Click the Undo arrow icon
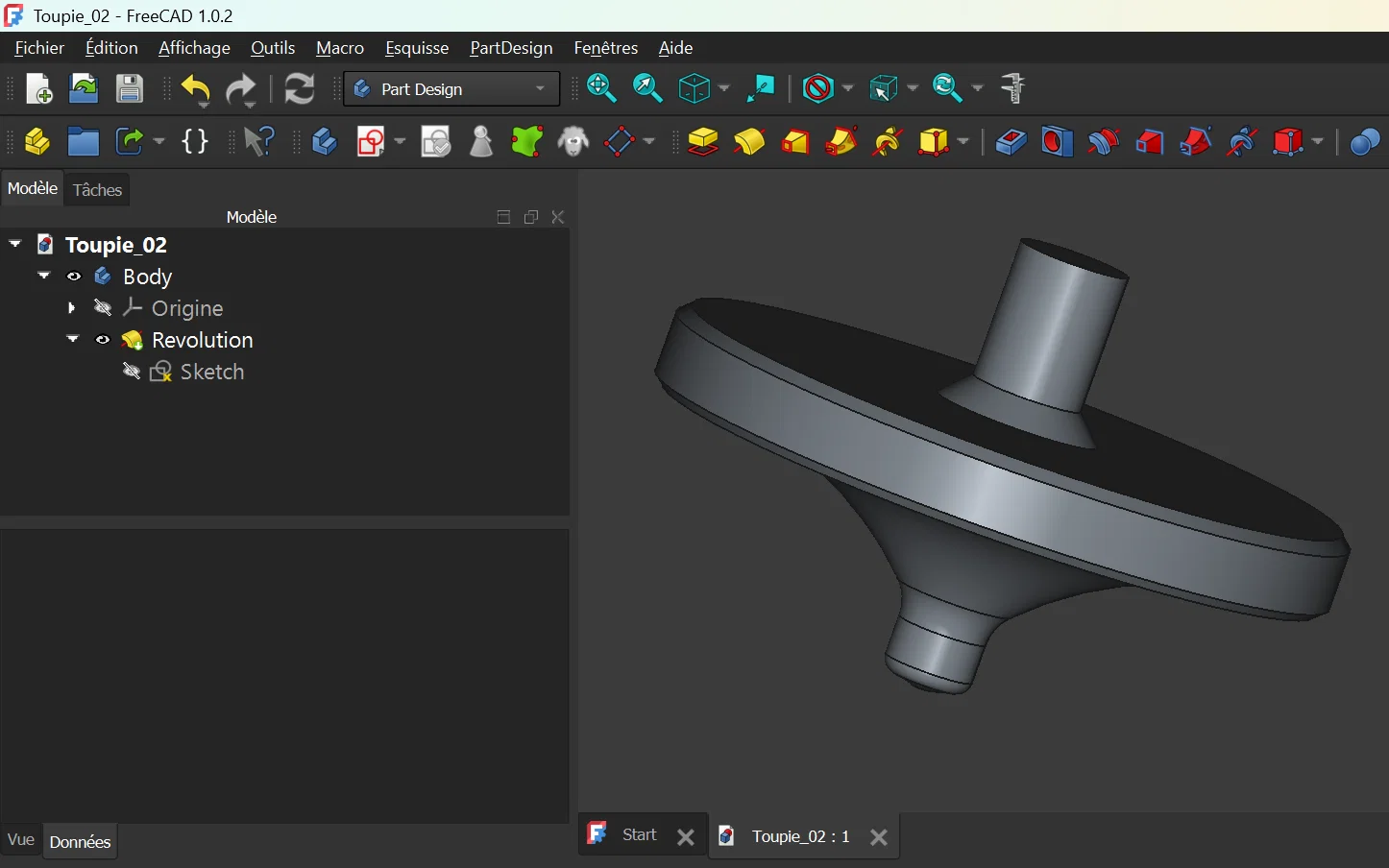 [x=196, y=89]
